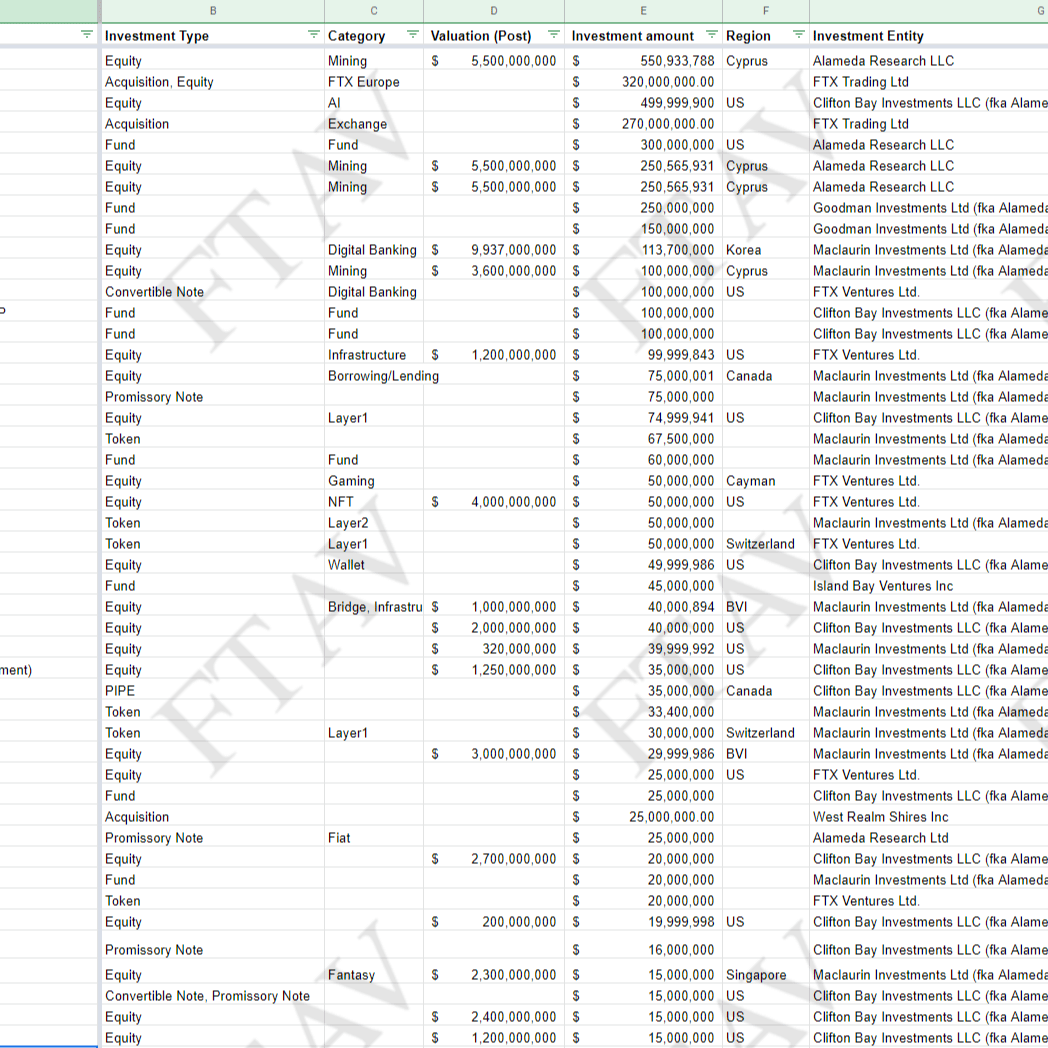Screen dimensions: 1048x1048
Task: Select column F header
Action: 766,10
